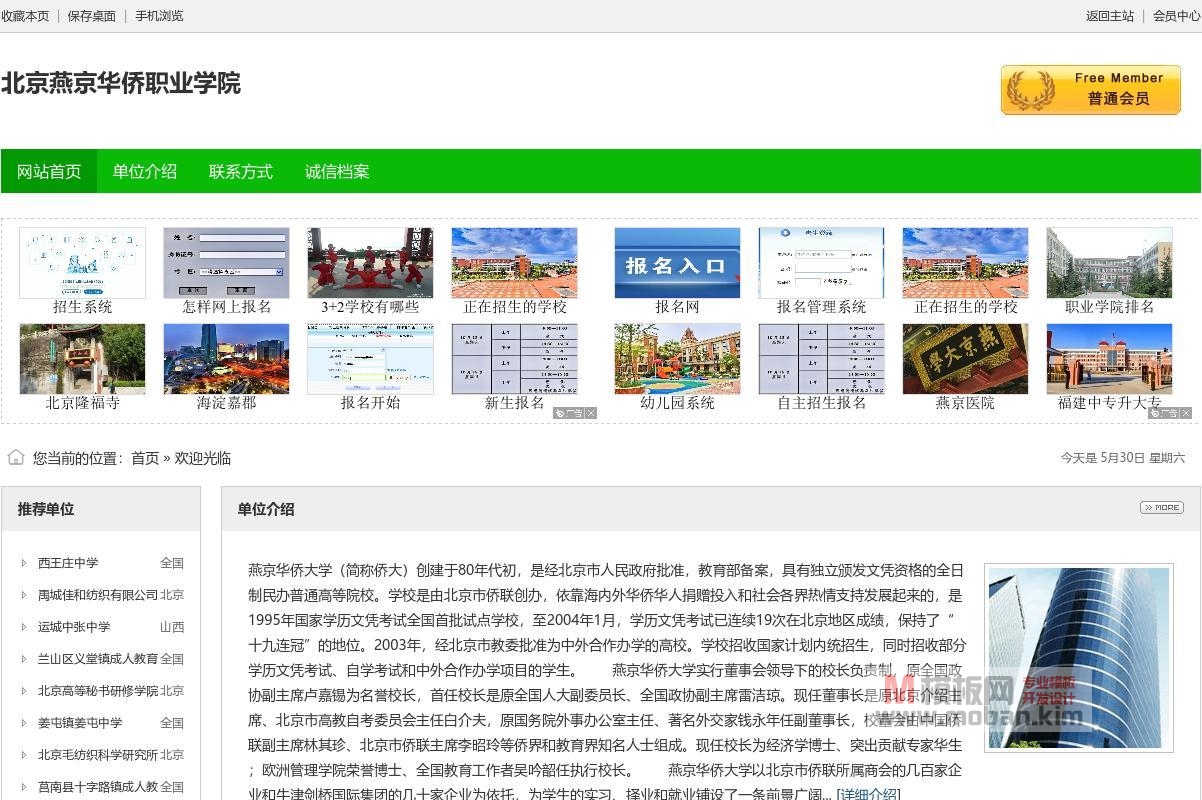
Task: Click the MORE button in 单位介绍
Action: click(1162, 507)
